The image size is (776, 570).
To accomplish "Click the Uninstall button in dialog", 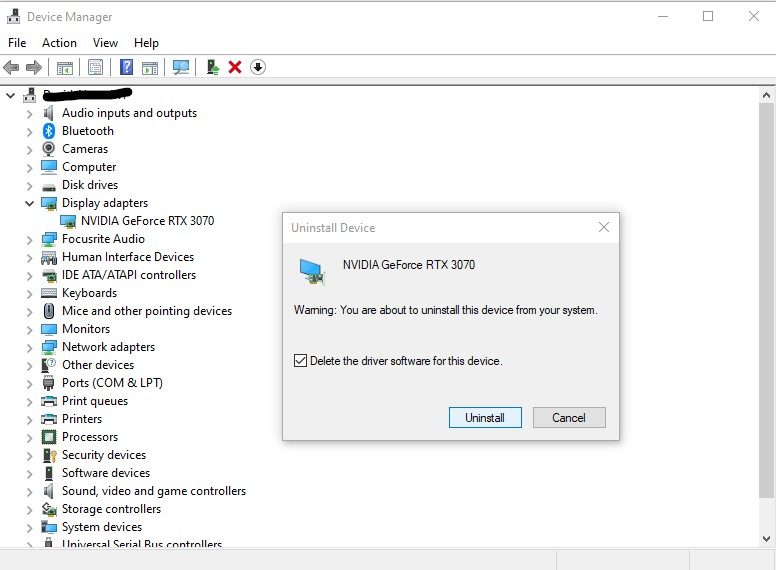I will [x=485, y=418].
